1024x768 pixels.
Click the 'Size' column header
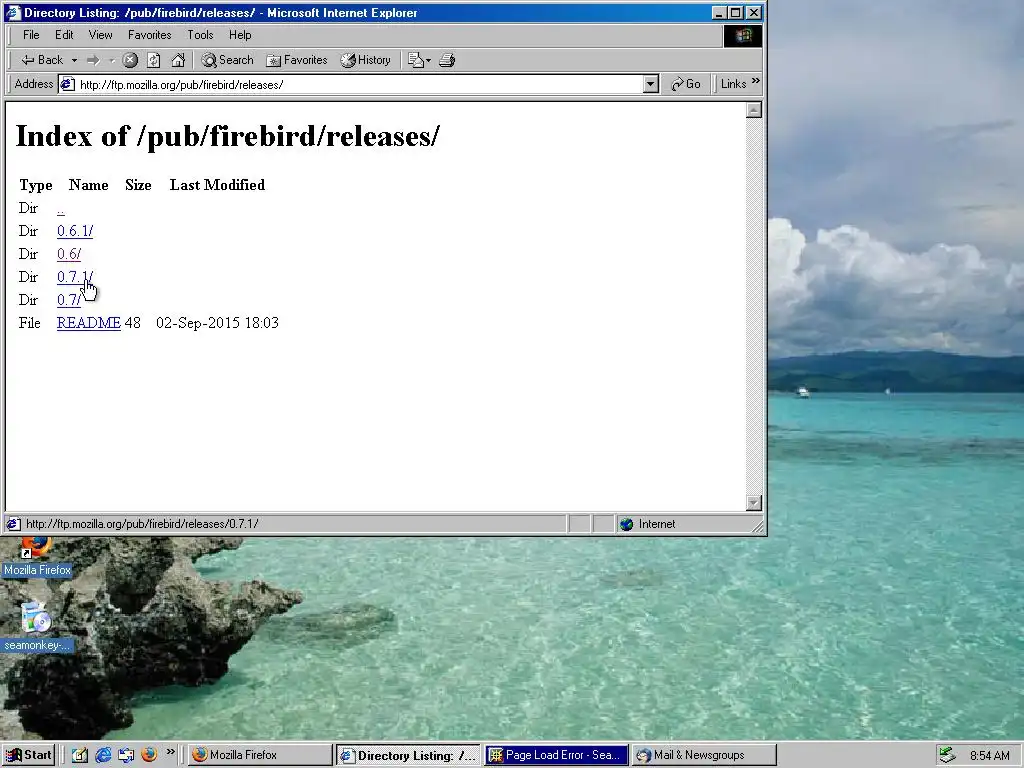[138, 185]
